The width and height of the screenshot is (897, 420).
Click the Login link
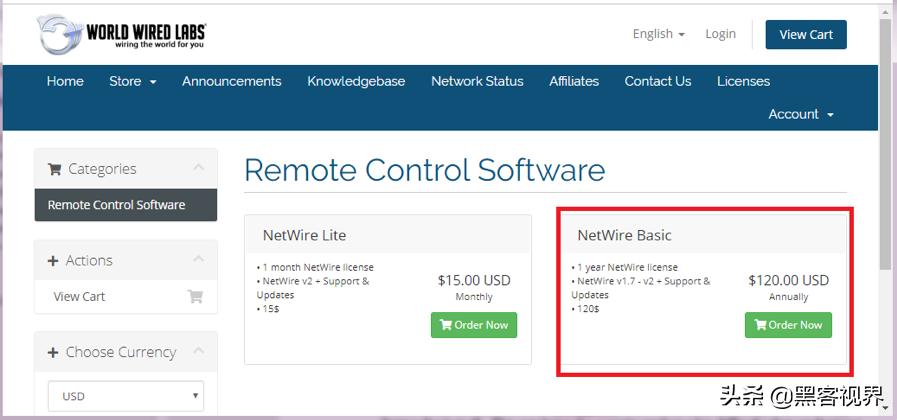coord(720,34)
